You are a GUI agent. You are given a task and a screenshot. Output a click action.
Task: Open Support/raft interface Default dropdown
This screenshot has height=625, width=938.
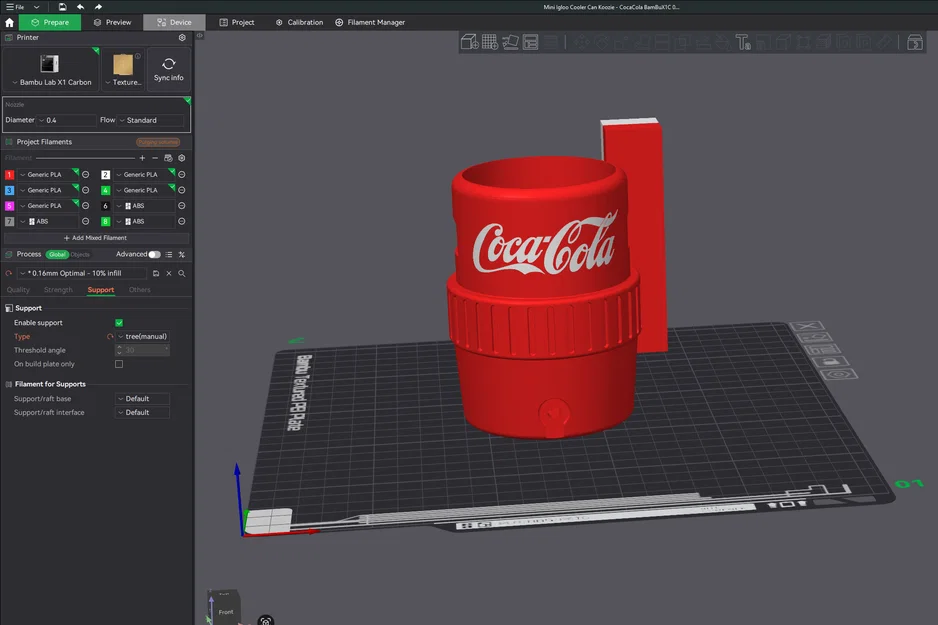[142, 413]
